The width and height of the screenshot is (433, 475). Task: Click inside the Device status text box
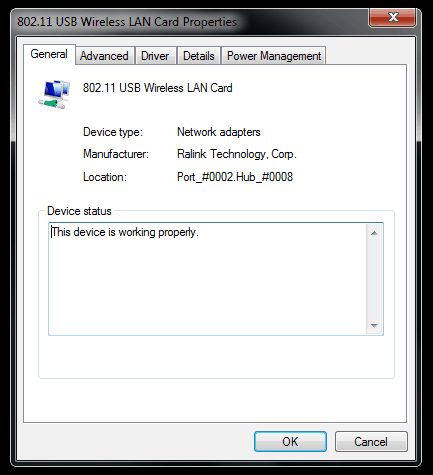pyautogui.click(x=207, y=279)
